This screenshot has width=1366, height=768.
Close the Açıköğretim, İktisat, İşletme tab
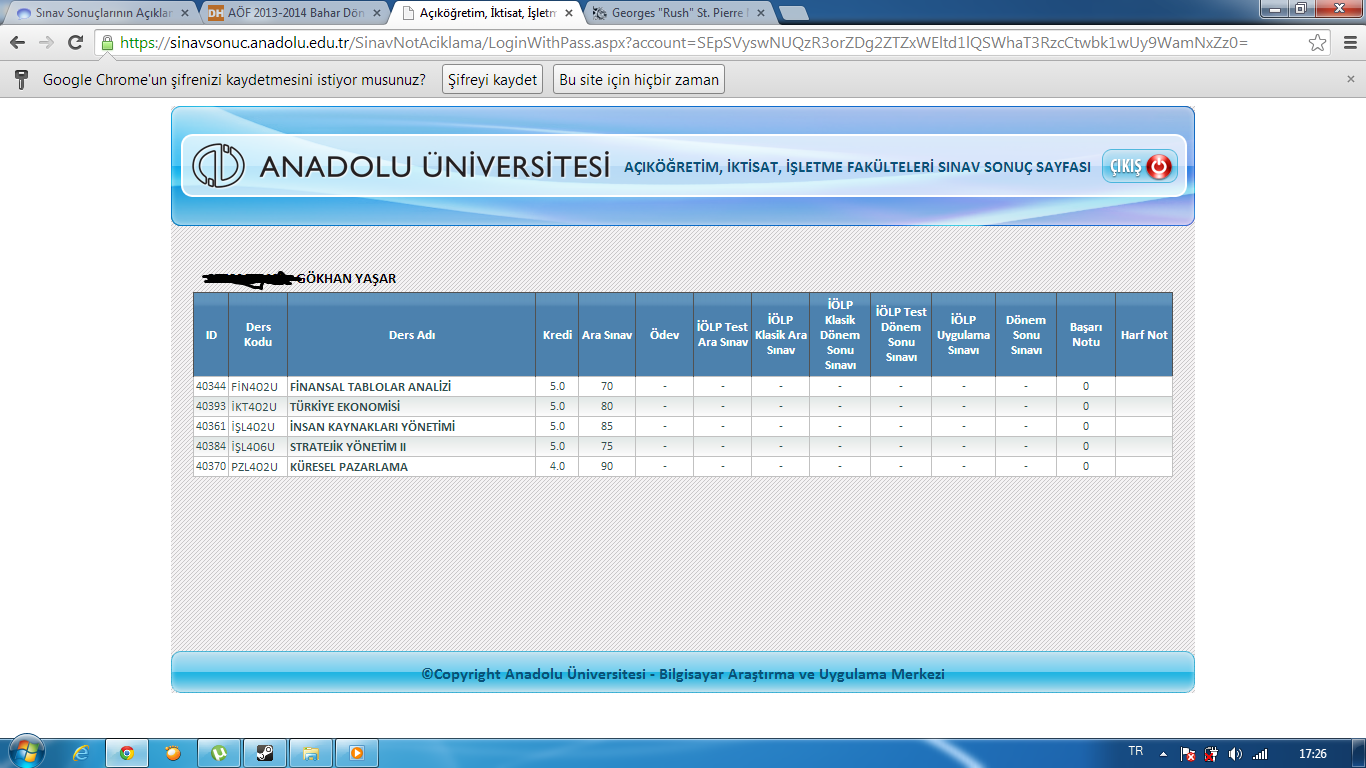[x=568, y=14]
